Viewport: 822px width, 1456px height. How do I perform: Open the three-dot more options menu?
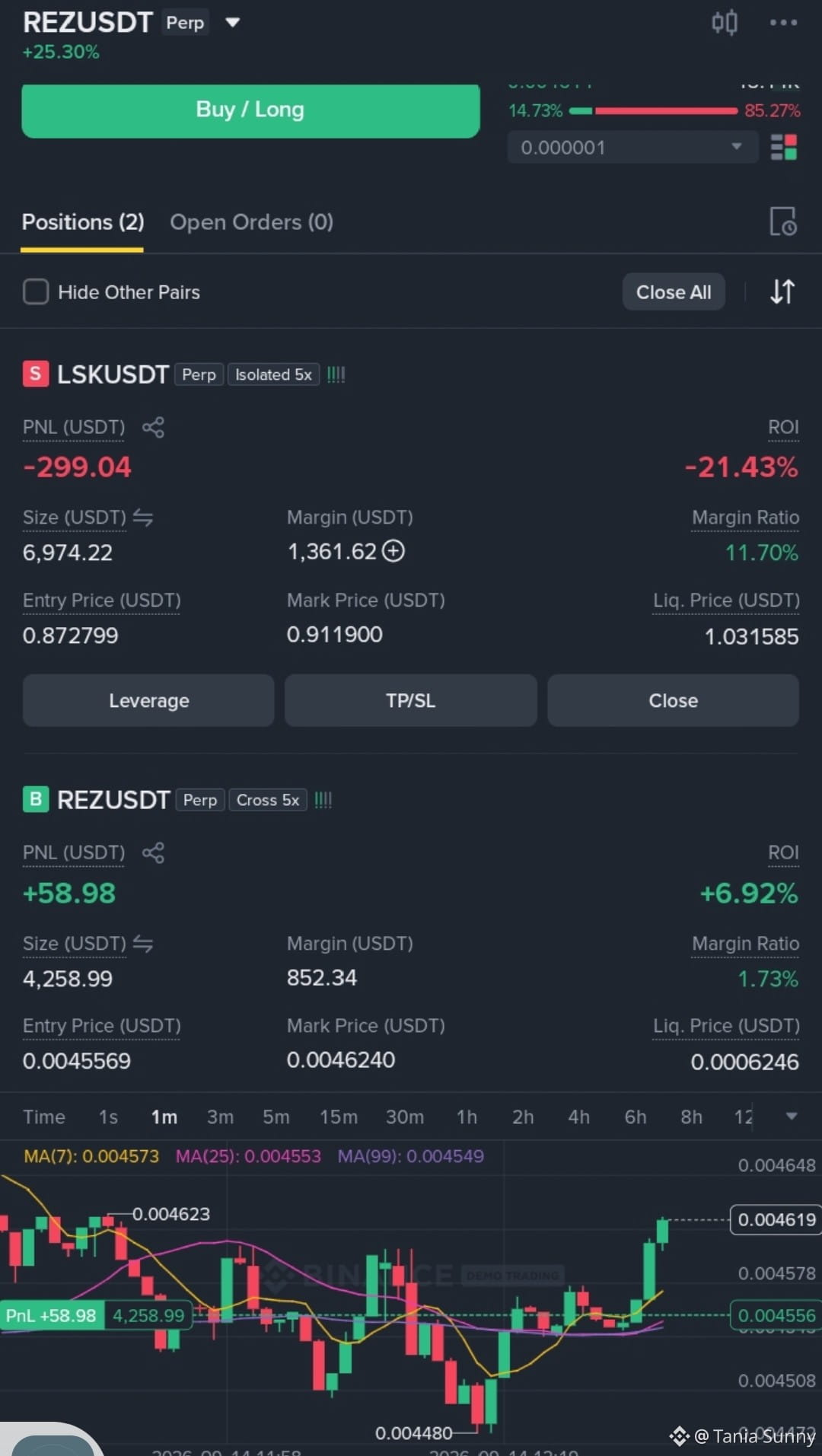[783, 23]
